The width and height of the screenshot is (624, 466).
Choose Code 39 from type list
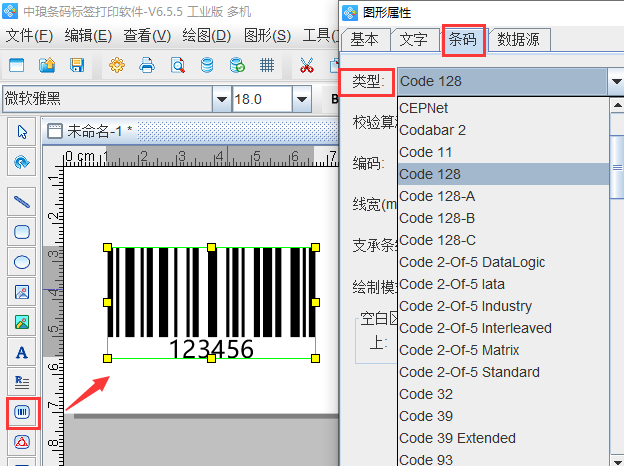[x=426, y=416]
